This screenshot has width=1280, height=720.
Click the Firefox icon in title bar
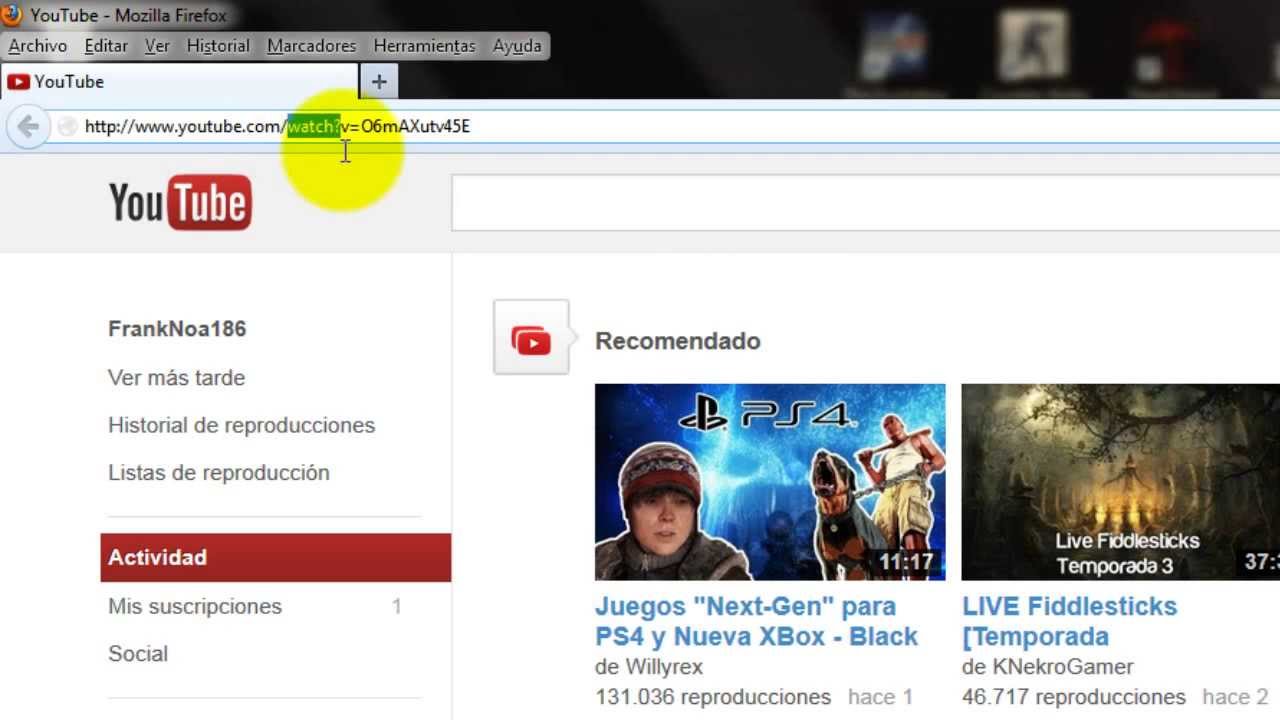tap(12, 15)
